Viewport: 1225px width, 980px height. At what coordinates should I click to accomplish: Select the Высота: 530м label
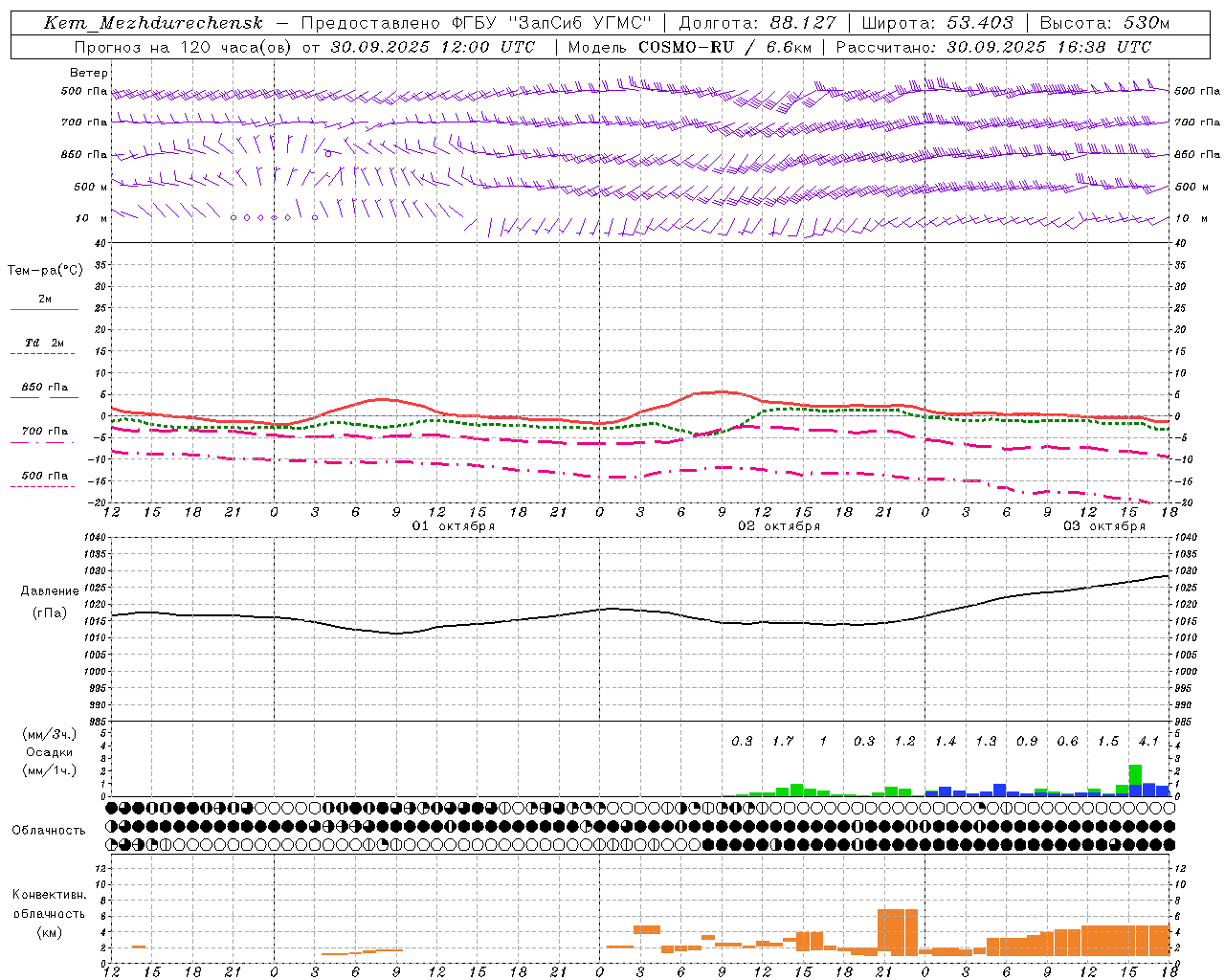tap(1104, 23)
